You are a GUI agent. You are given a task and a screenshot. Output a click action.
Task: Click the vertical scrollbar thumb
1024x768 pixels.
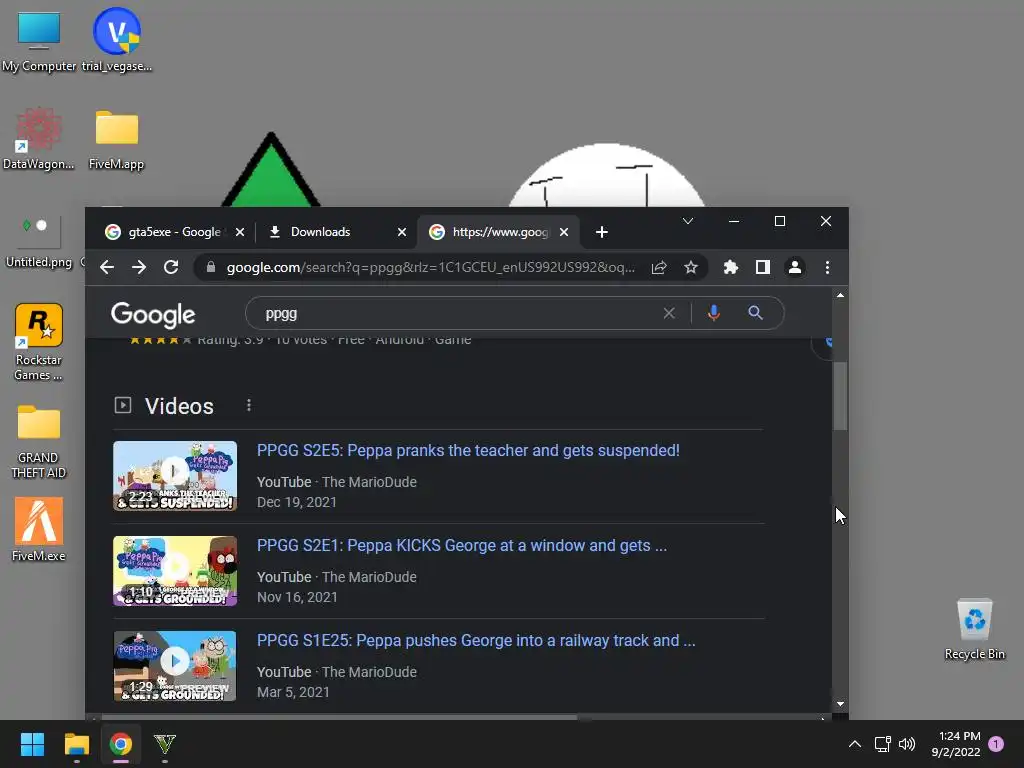click(840, 396)
